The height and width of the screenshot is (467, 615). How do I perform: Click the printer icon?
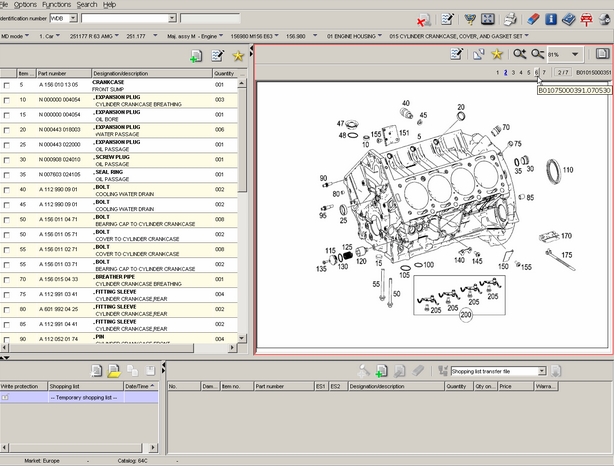[x=510, y=19]
